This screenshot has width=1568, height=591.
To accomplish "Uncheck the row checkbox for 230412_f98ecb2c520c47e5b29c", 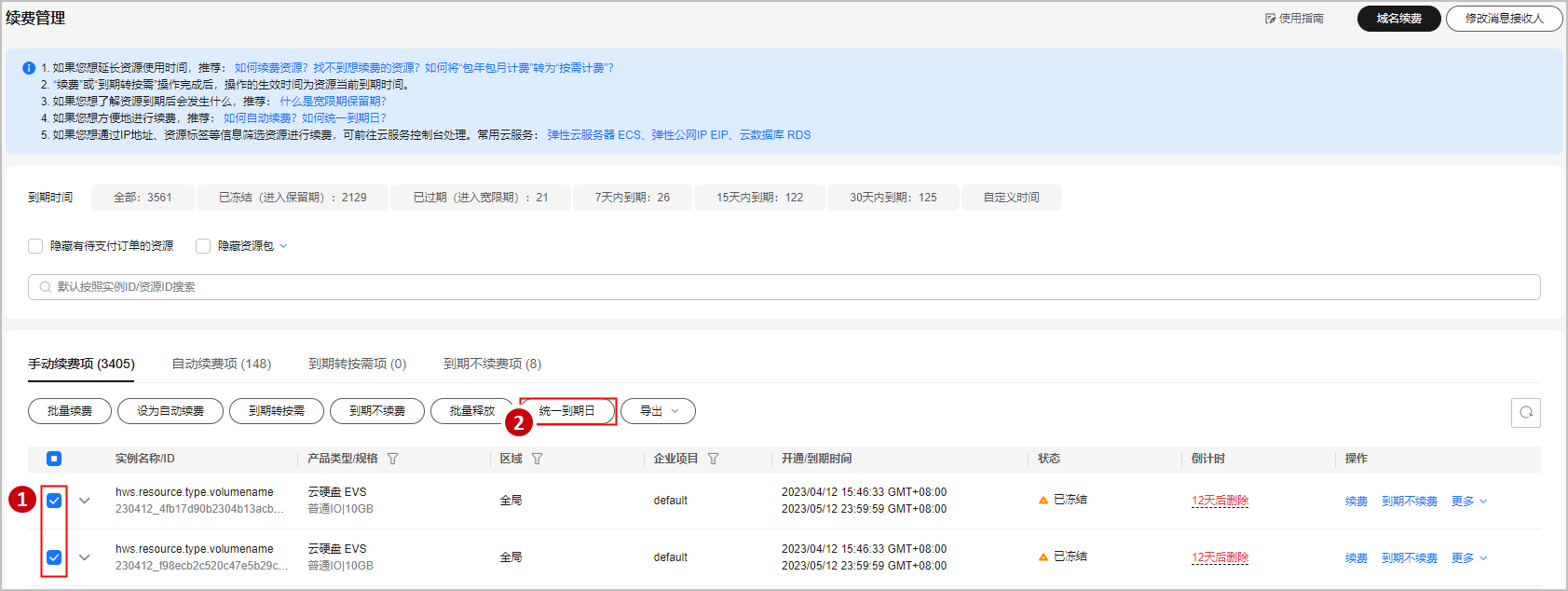I will click(x=54, y=557).
